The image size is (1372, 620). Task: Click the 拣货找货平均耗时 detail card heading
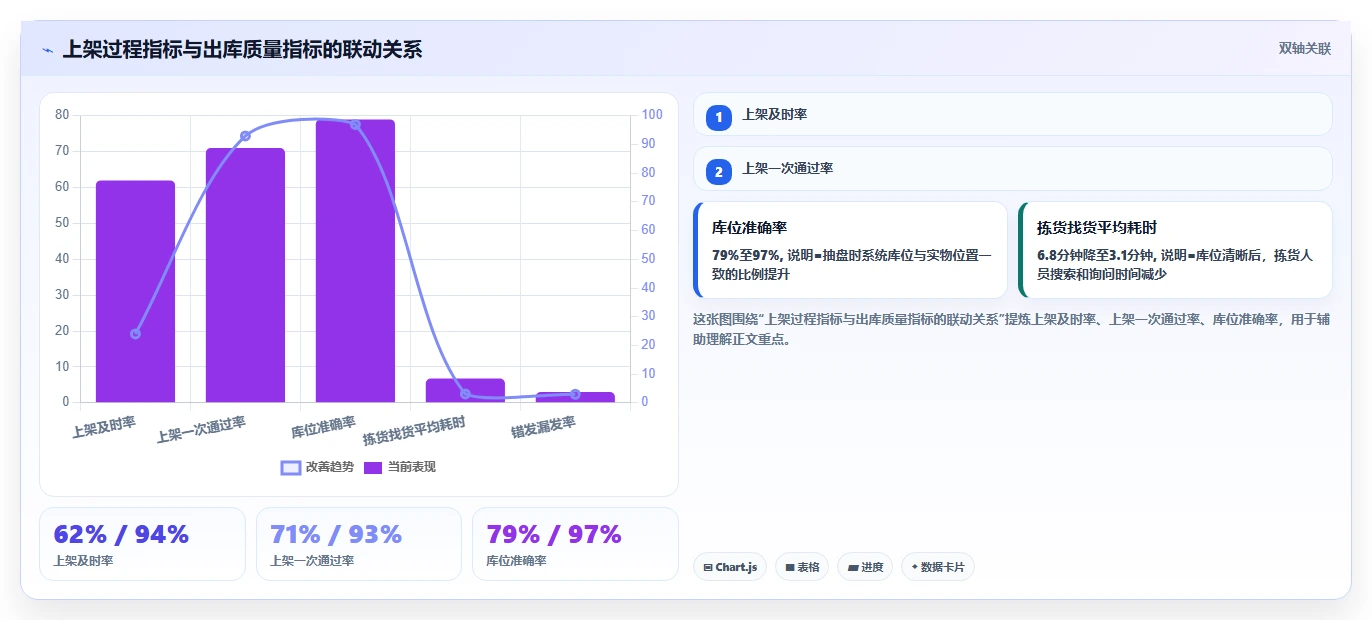[x=1097, y=228]
